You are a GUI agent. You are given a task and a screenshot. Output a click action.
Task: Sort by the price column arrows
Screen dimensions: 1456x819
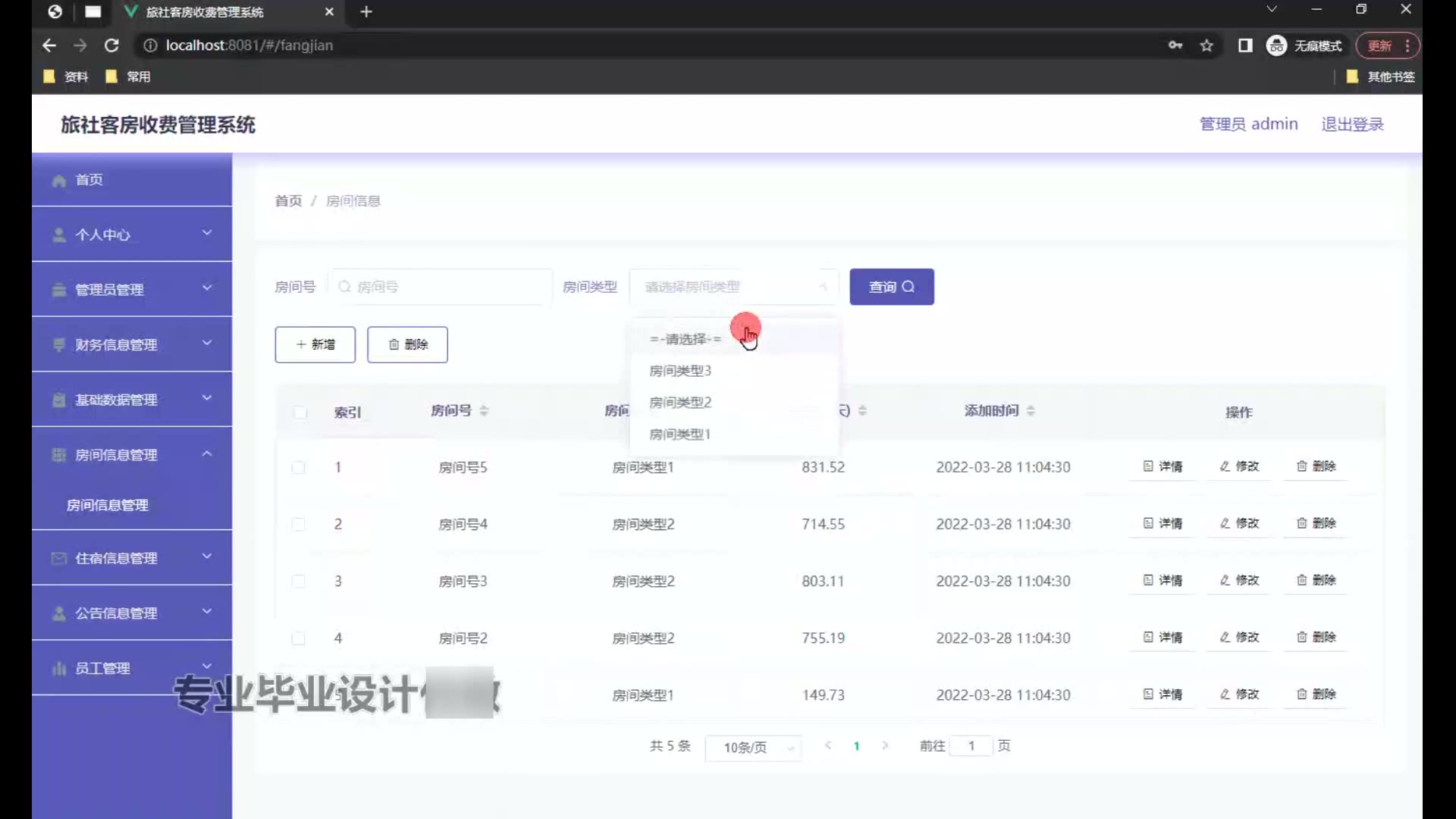point(862,410)
